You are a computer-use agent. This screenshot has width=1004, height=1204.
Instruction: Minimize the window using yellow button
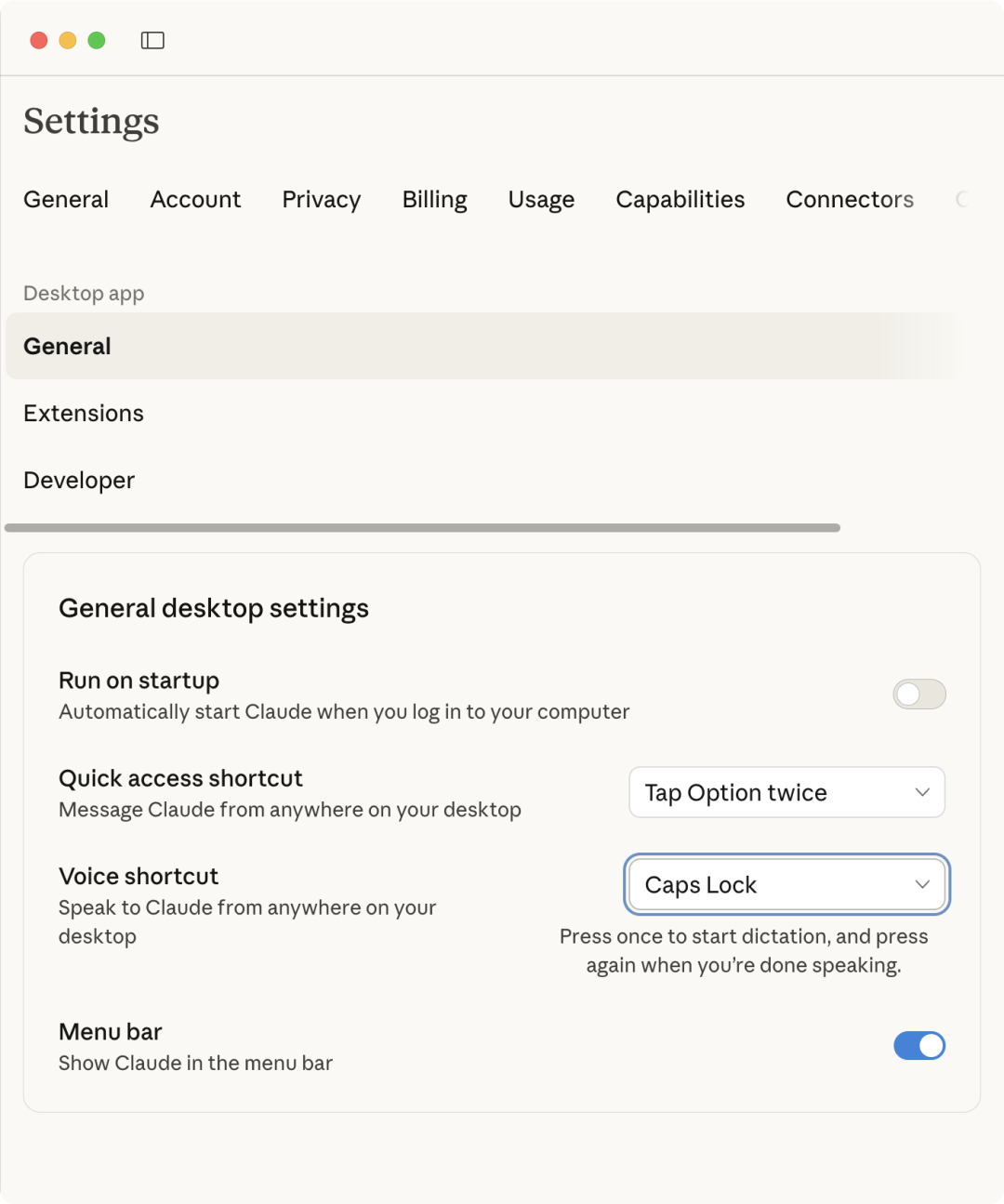[68, 40]
